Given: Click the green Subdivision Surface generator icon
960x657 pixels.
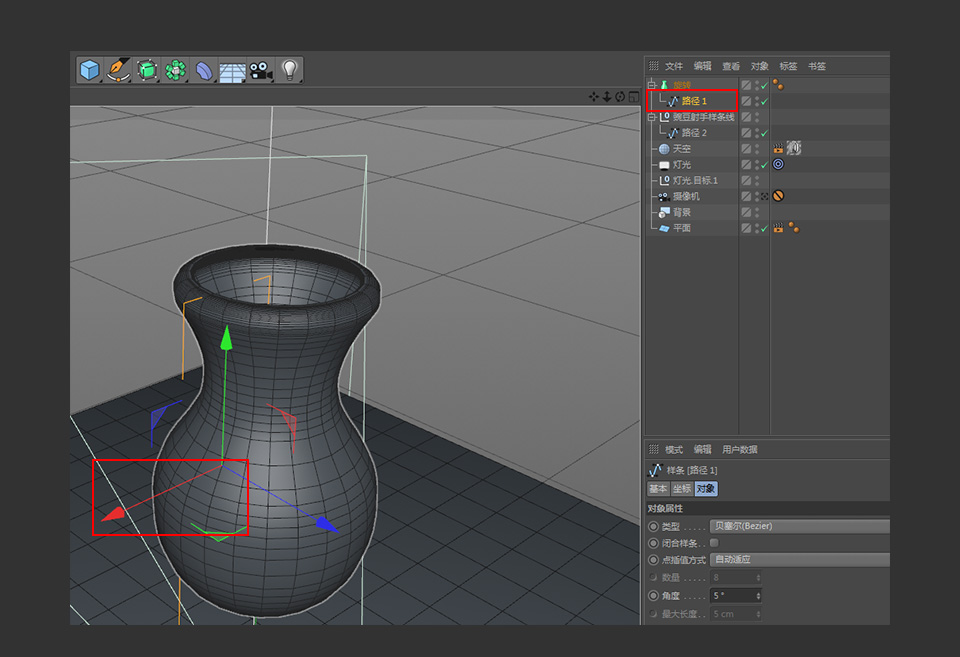Looking at the screenshot, I should (147, 70).
